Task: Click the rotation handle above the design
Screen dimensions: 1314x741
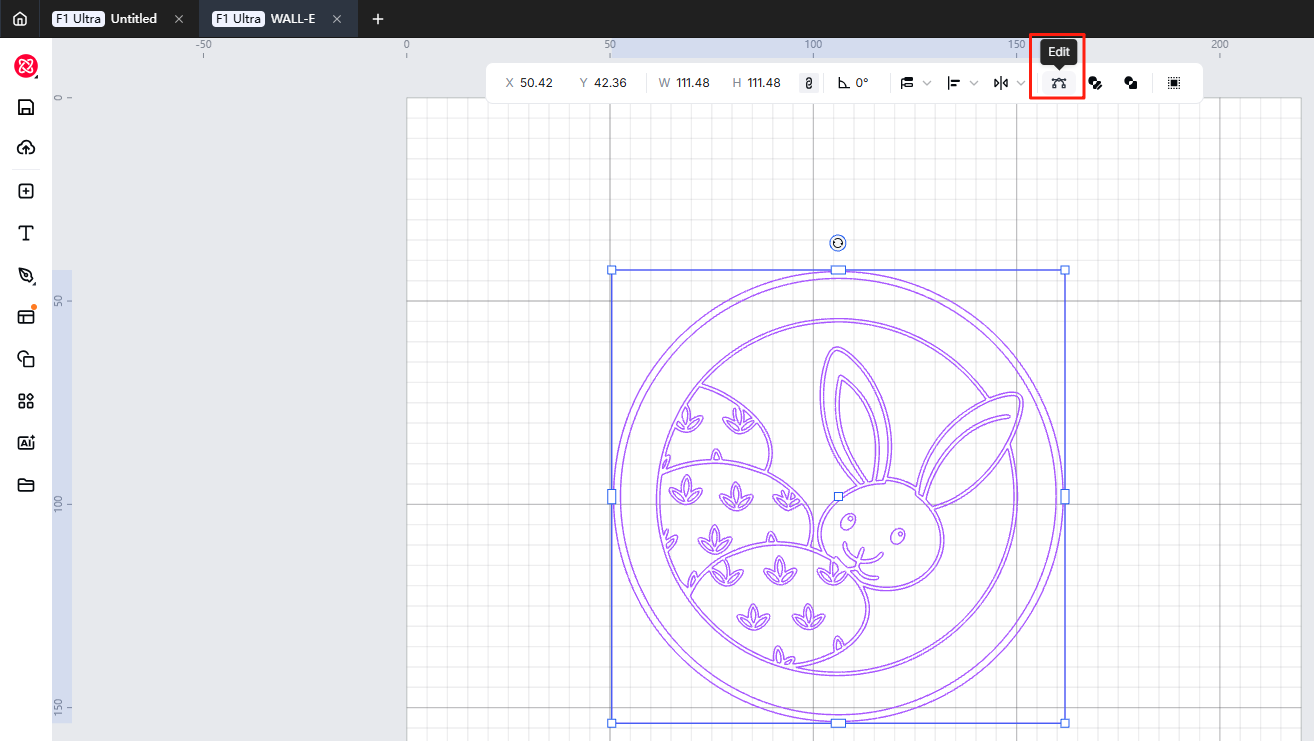Action: 838,243
